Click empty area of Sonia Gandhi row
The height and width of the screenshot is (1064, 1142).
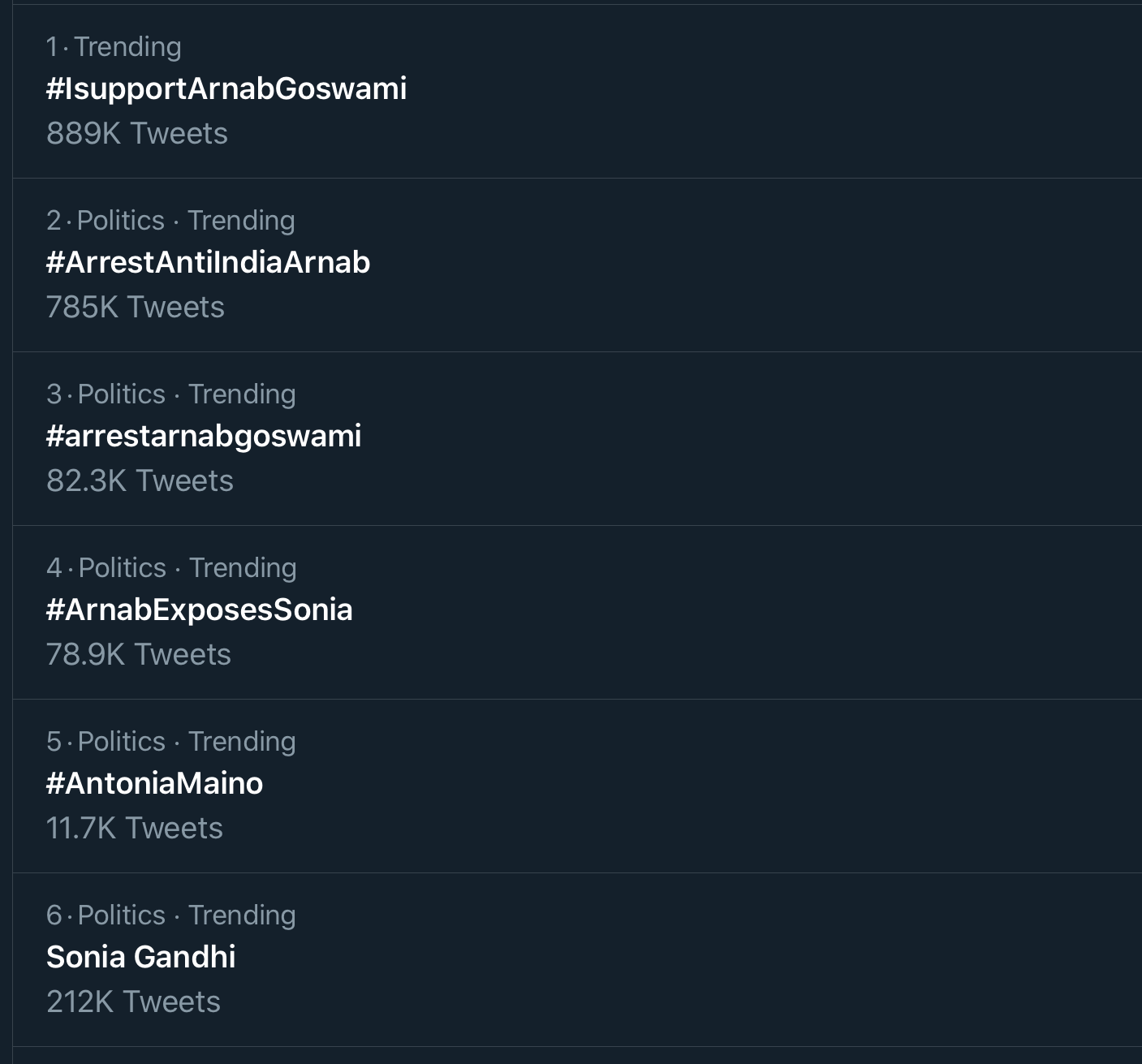pos(690,960)
